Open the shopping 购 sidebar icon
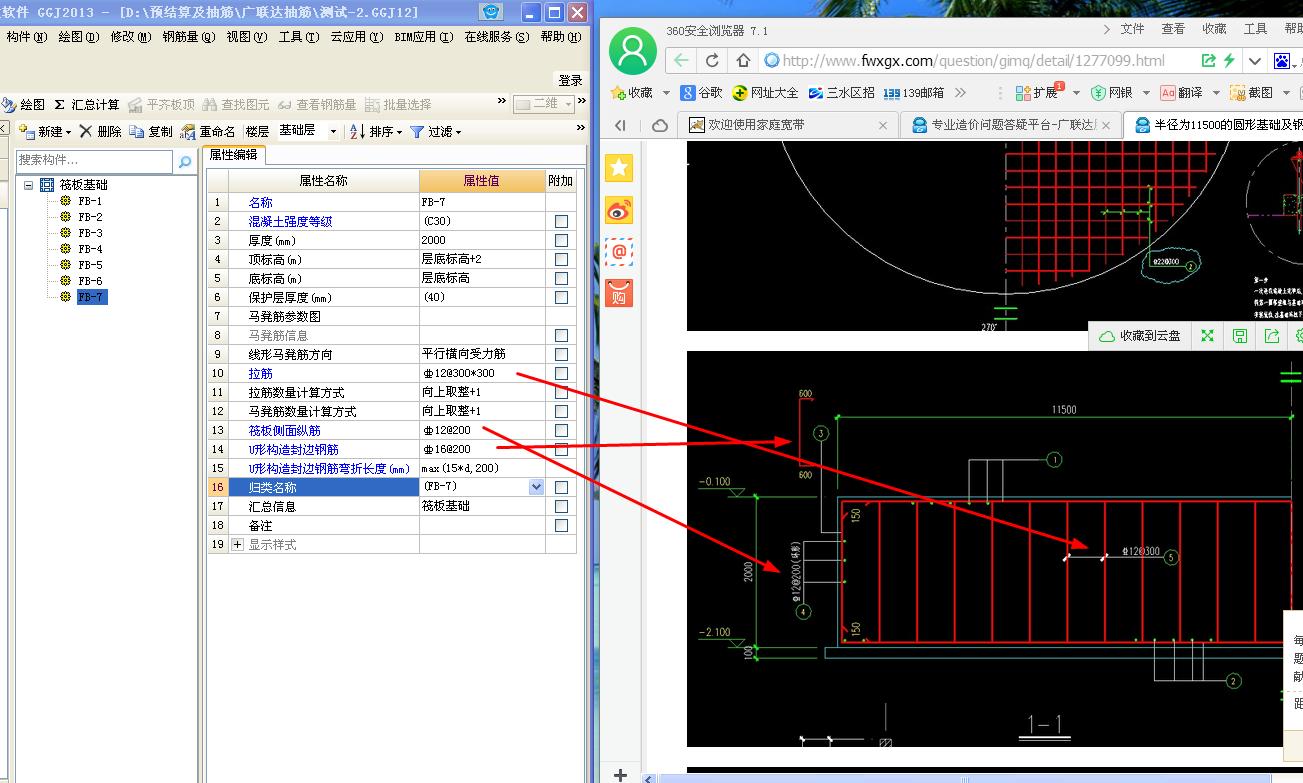 [x=619, y=293]
